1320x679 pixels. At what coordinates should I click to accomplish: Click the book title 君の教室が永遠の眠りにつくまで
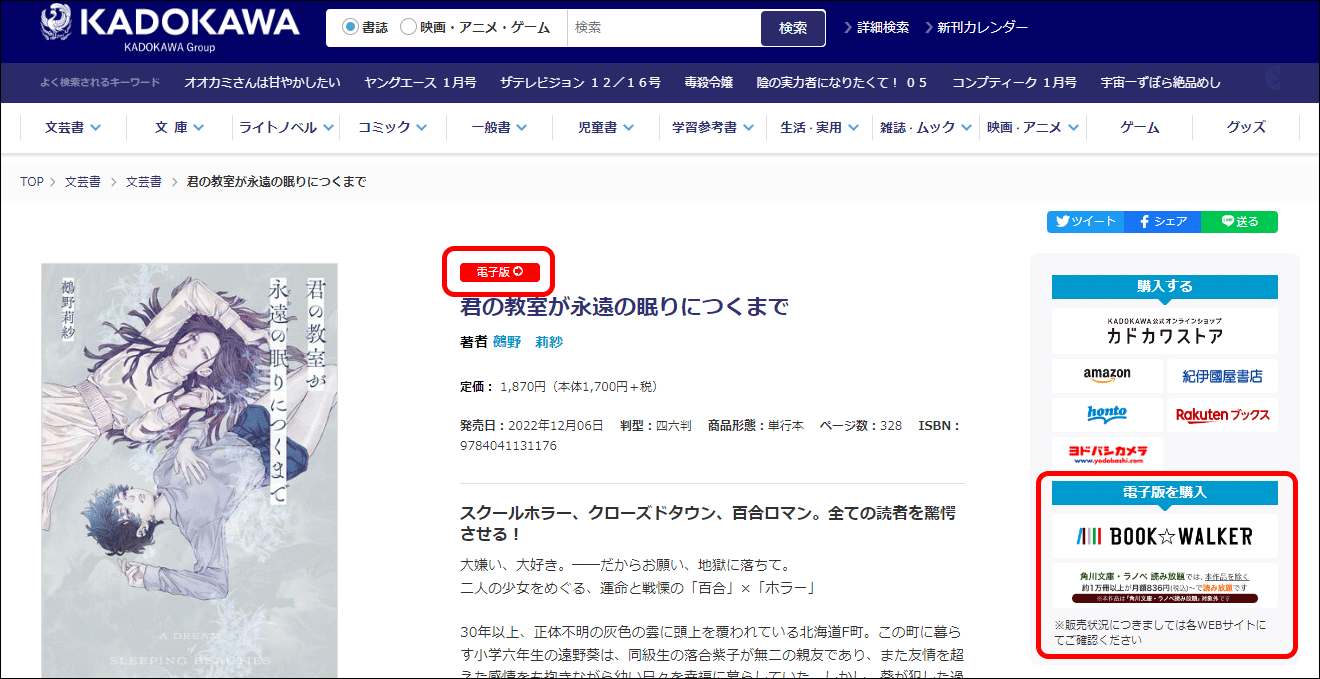pos(624,306)
